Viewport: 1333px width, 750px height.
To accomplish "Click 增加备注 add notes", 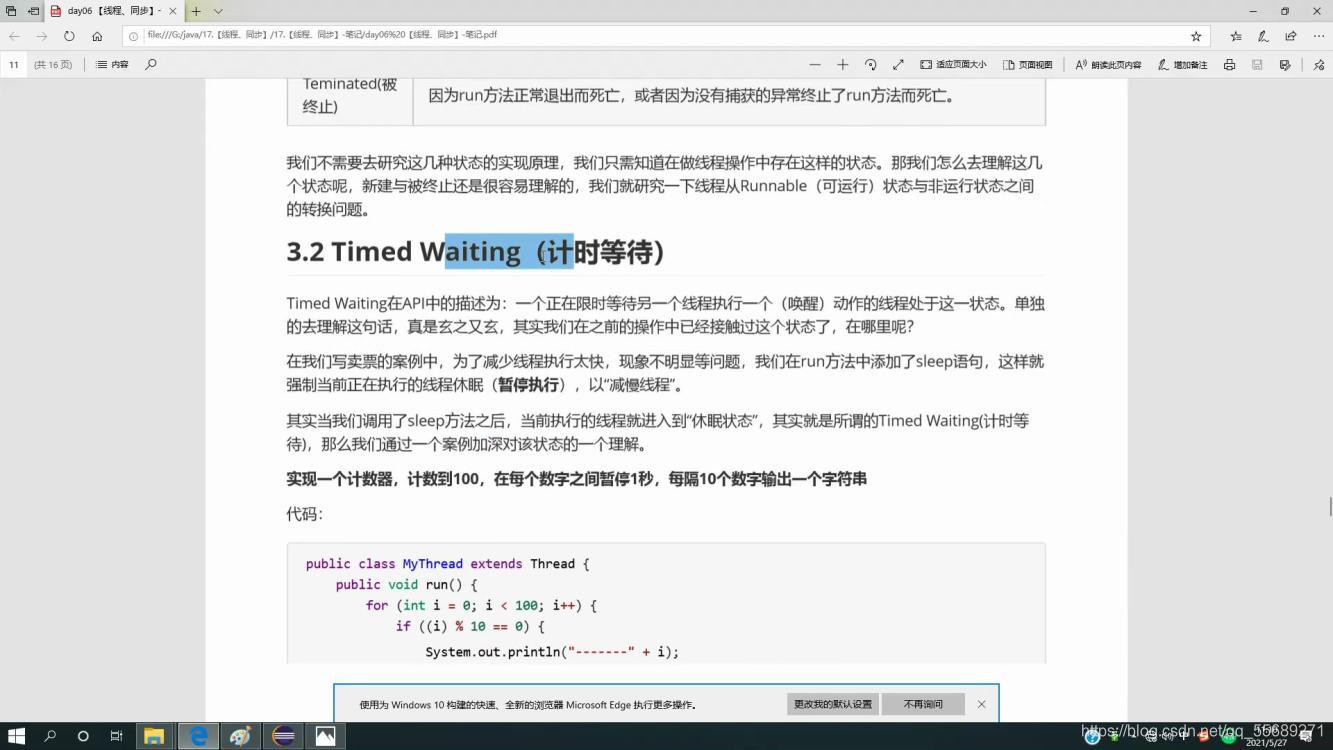I will [1182, 64].
